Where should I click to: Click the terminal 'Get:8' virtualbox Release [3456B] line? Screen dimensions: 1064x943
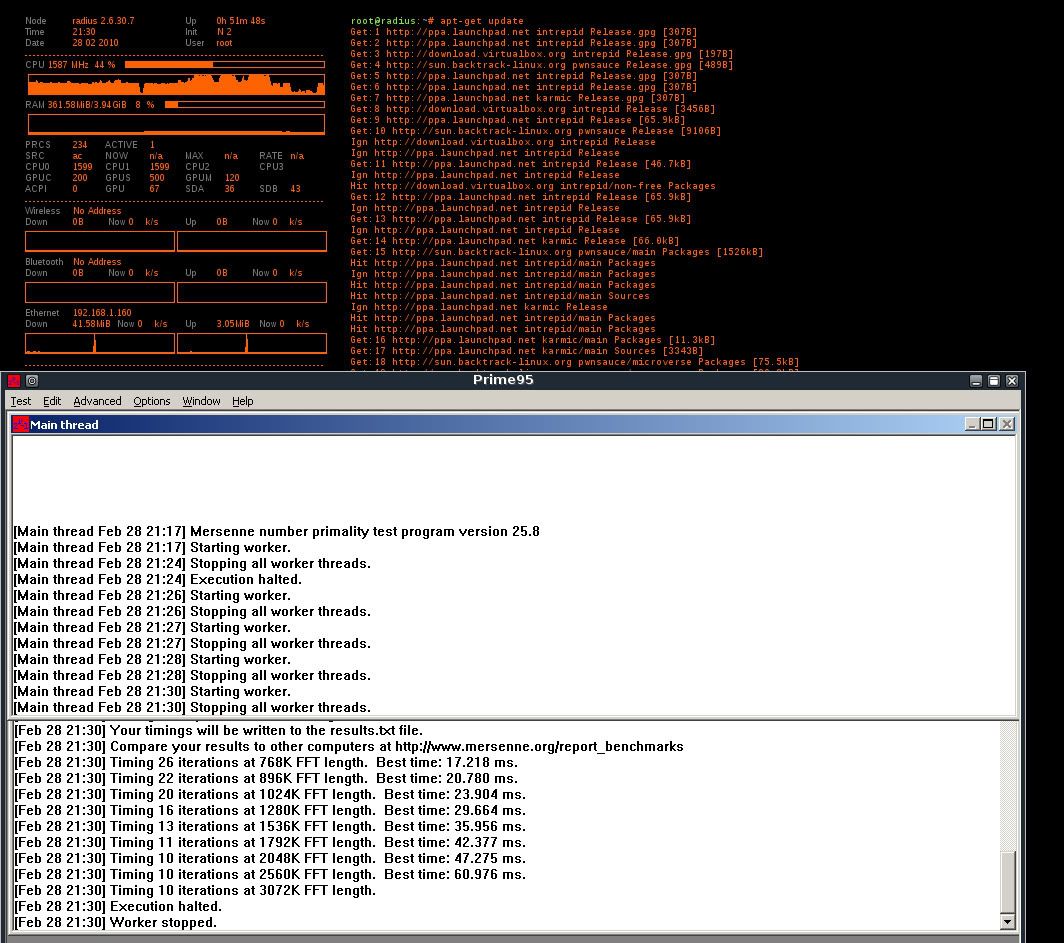pos(533,109)
